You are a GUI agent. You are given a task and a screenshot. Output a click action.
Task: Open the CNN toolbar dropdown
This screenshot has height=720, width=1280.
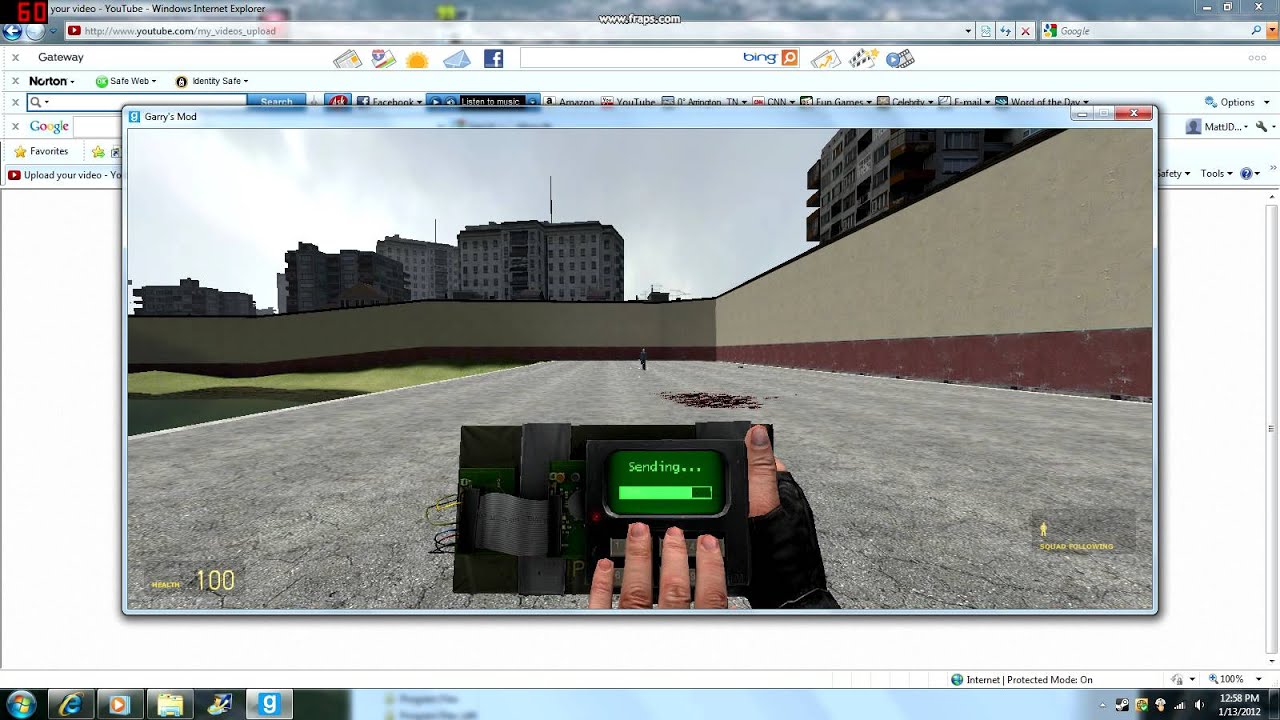point(773,101)
